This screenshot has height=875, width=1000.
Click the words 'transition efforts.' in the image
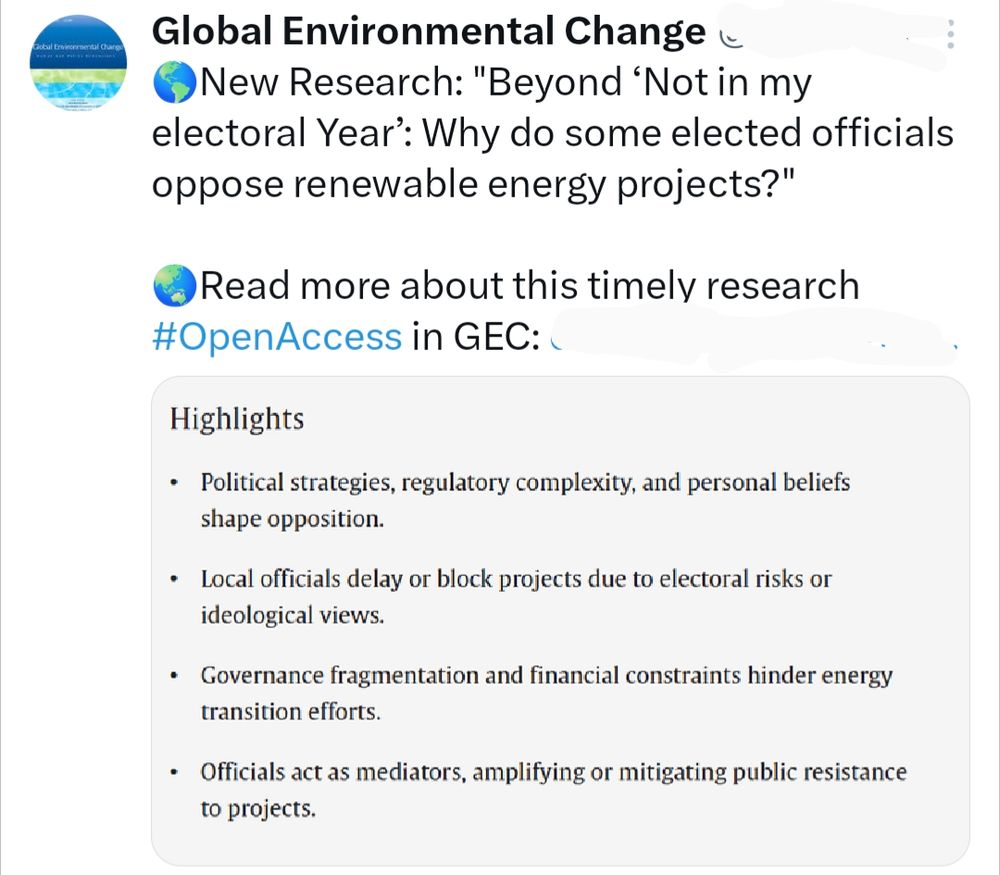point(290,712)
